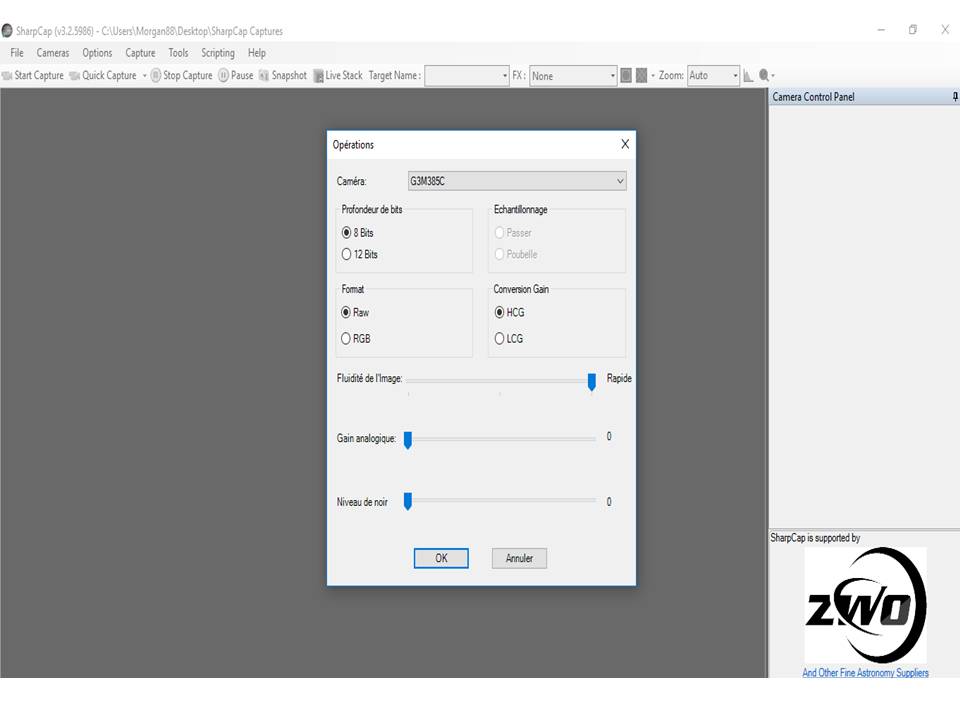Image resolution: width=960 pixels, height=720 pixels.
Task: Select the 12 Bits depth option
Action: pyautogui.click(x=347, y=255)
